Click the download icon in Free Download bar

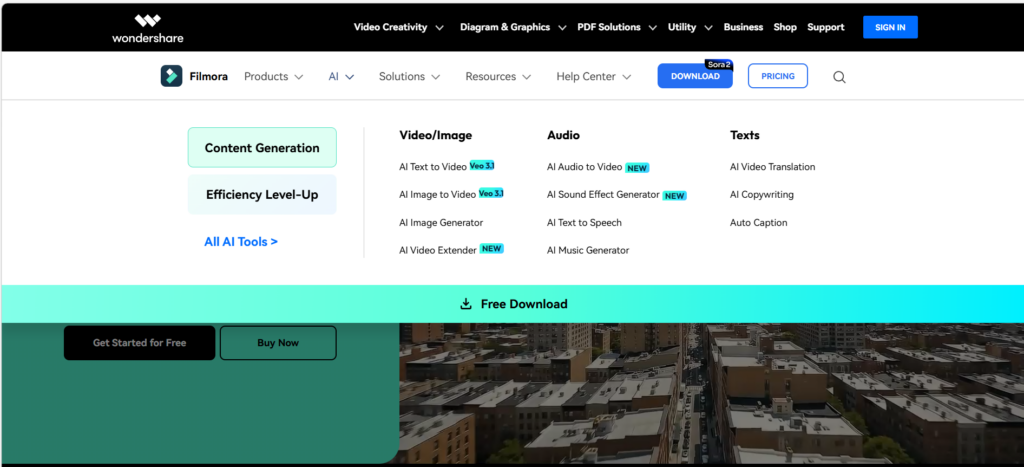click(466, 304)
